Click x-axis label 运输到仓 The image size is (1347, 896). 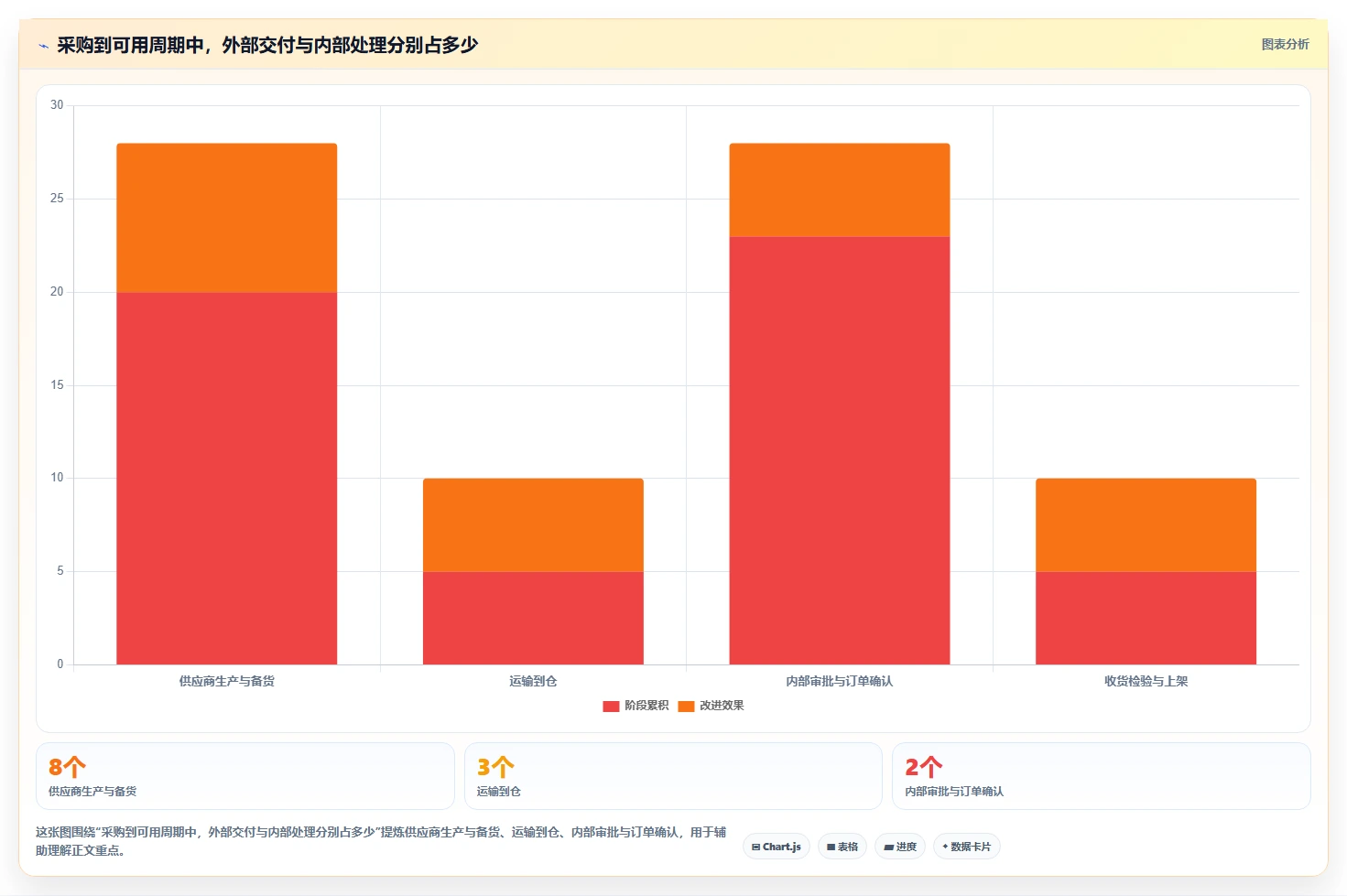(533, 681)
